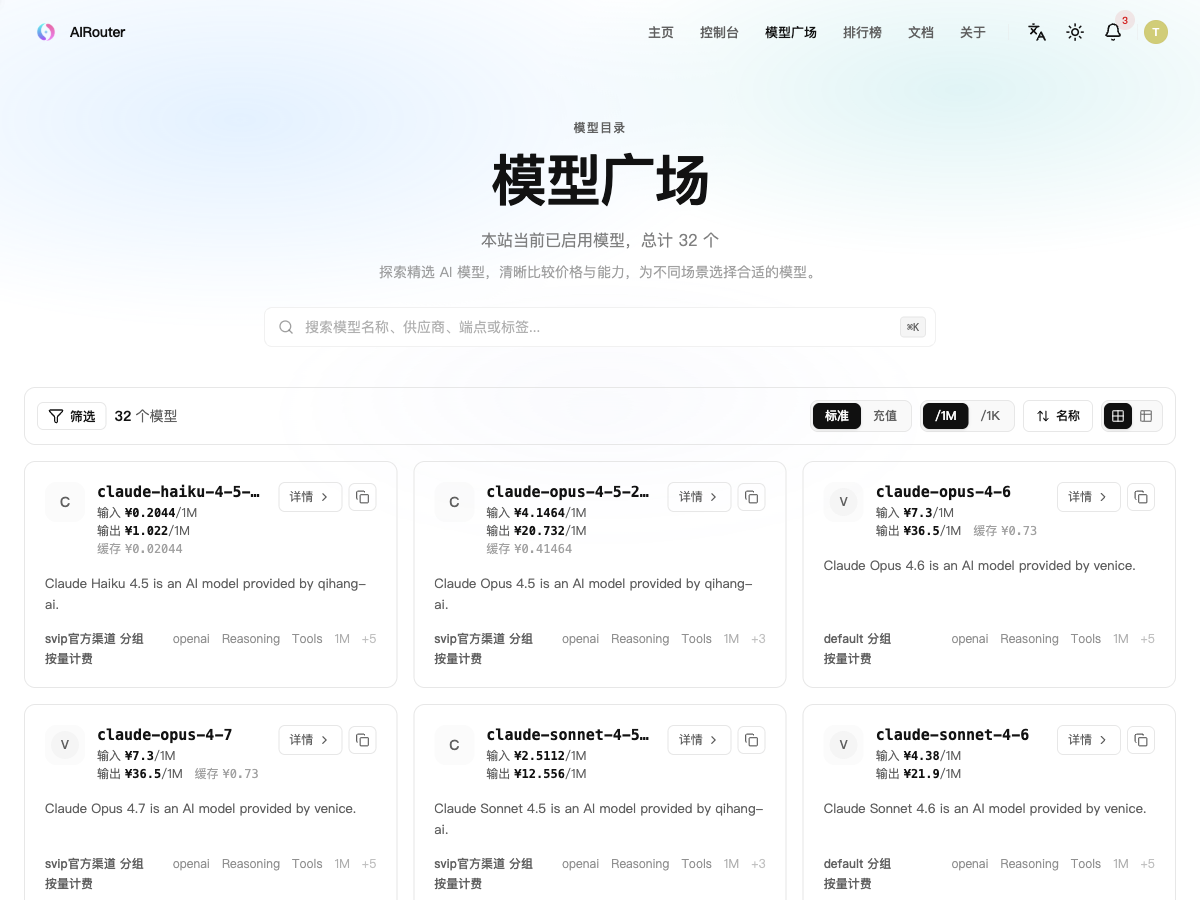Switch price unit to /1M

pos(946,416)
